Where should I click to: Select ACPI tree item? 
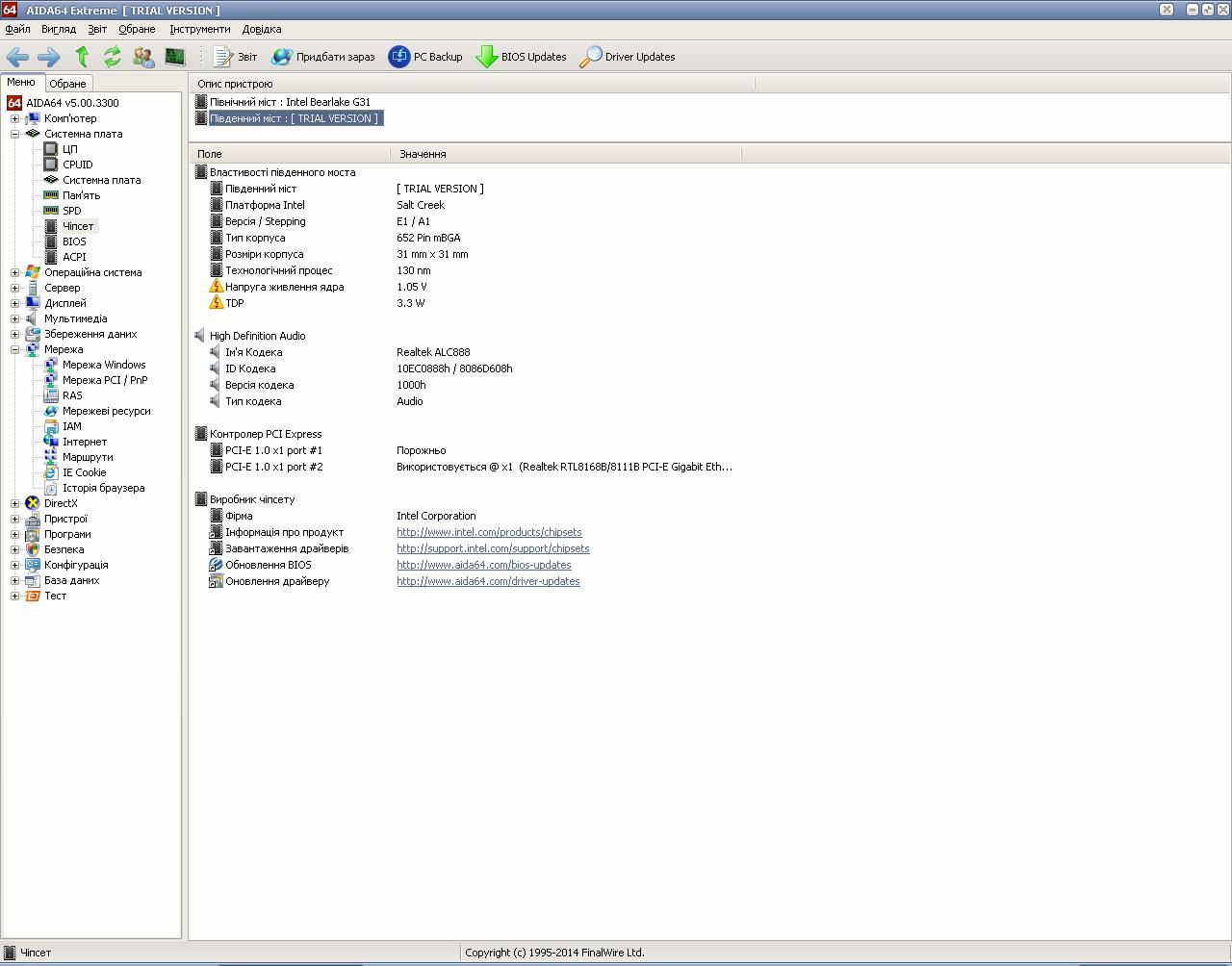pyautogui.click(x=74, y=257)
